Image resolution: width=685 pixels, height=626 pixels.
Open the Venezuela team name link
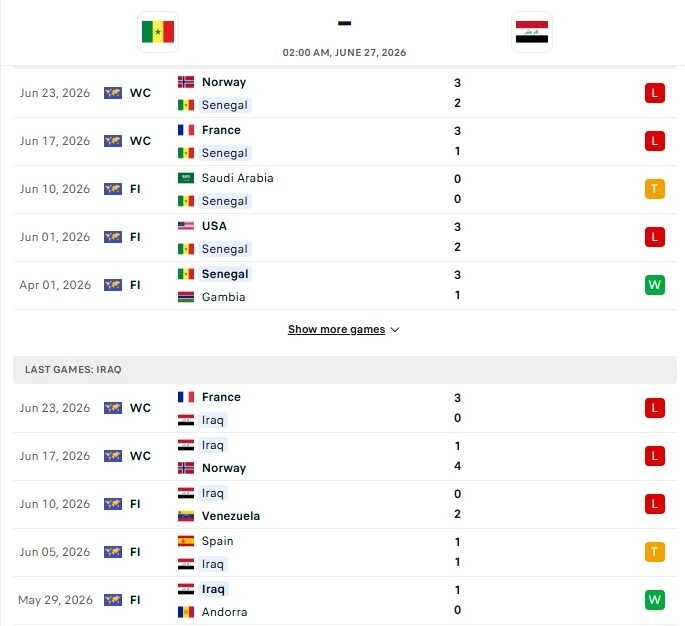point(231,516)
